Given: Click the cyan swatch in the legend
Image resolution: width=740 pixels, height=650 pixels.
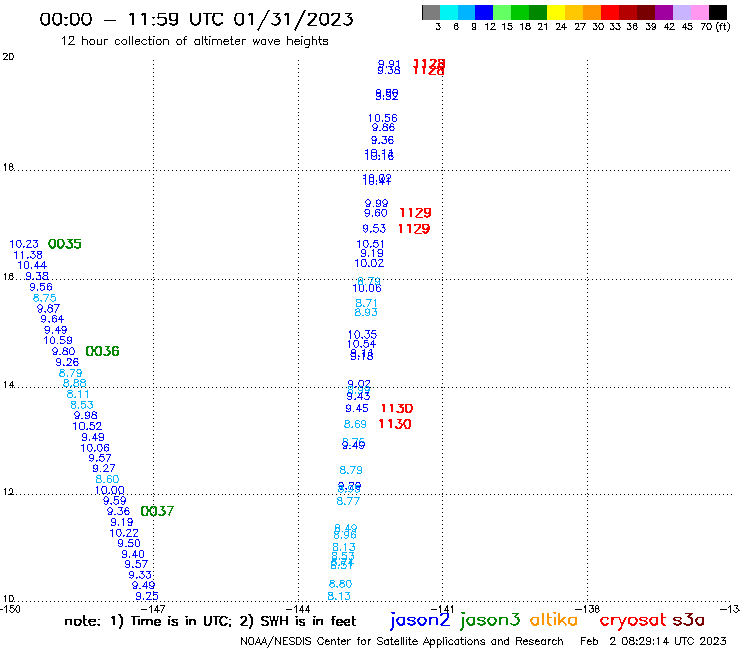Looking at the screenshot, I should pos(448,12).
